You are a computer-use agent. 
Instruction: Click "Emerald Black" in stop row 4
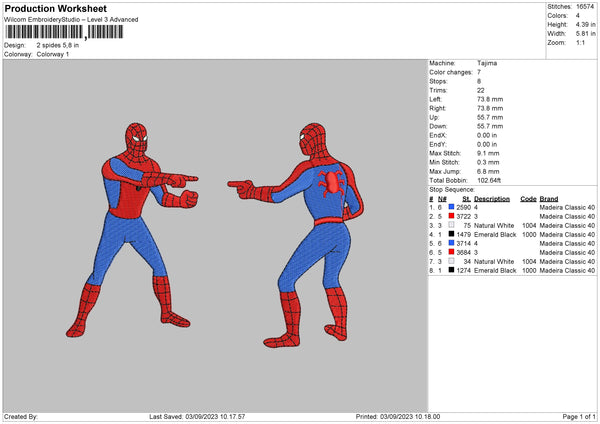495,234
